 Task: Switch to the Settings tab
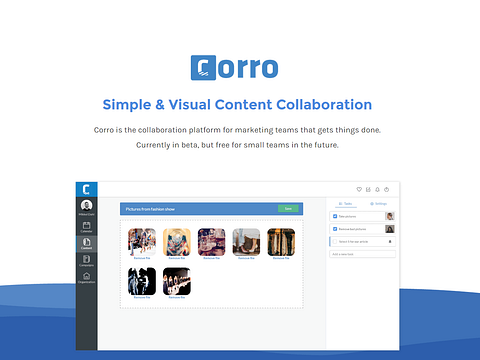pos(379,204)
